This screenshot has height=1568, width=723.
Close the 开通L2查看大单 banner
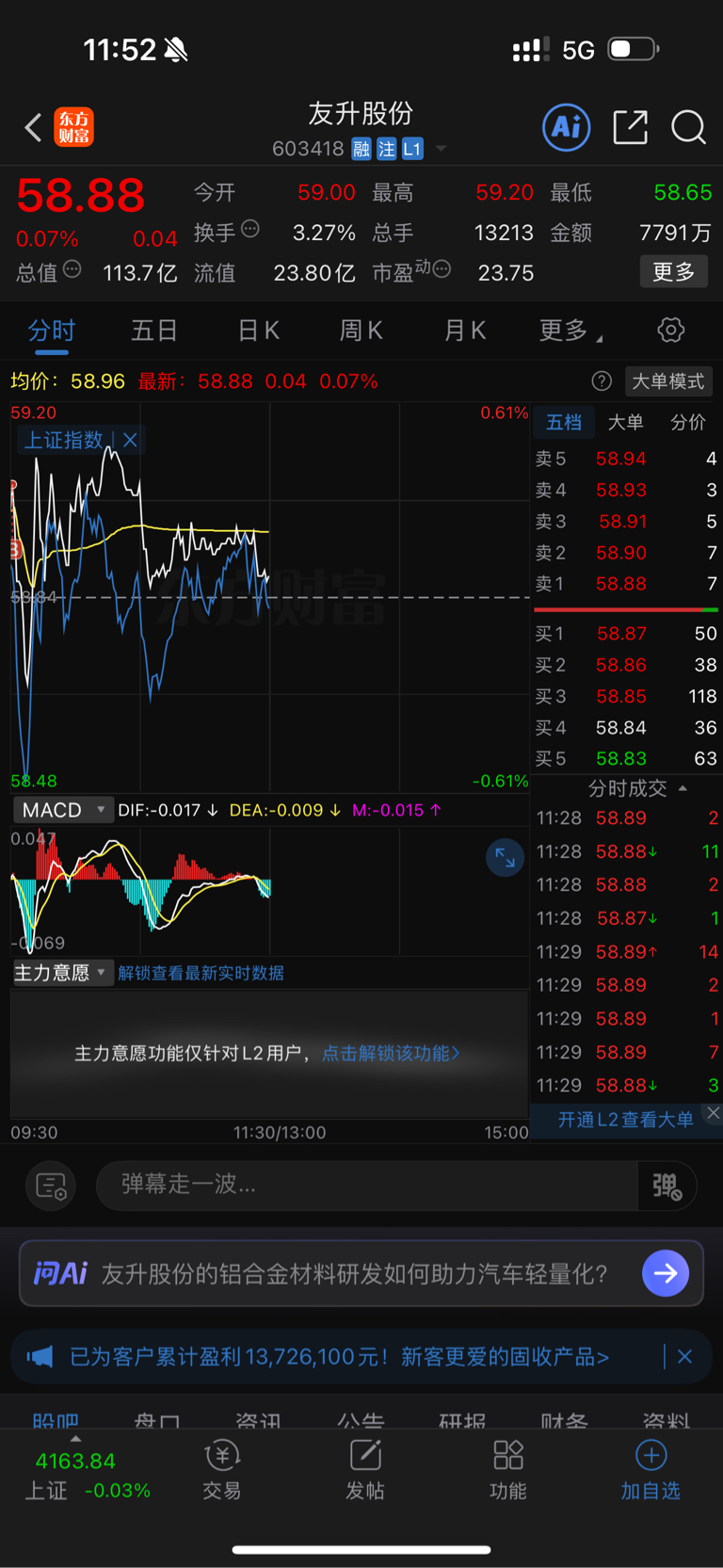713,1113
